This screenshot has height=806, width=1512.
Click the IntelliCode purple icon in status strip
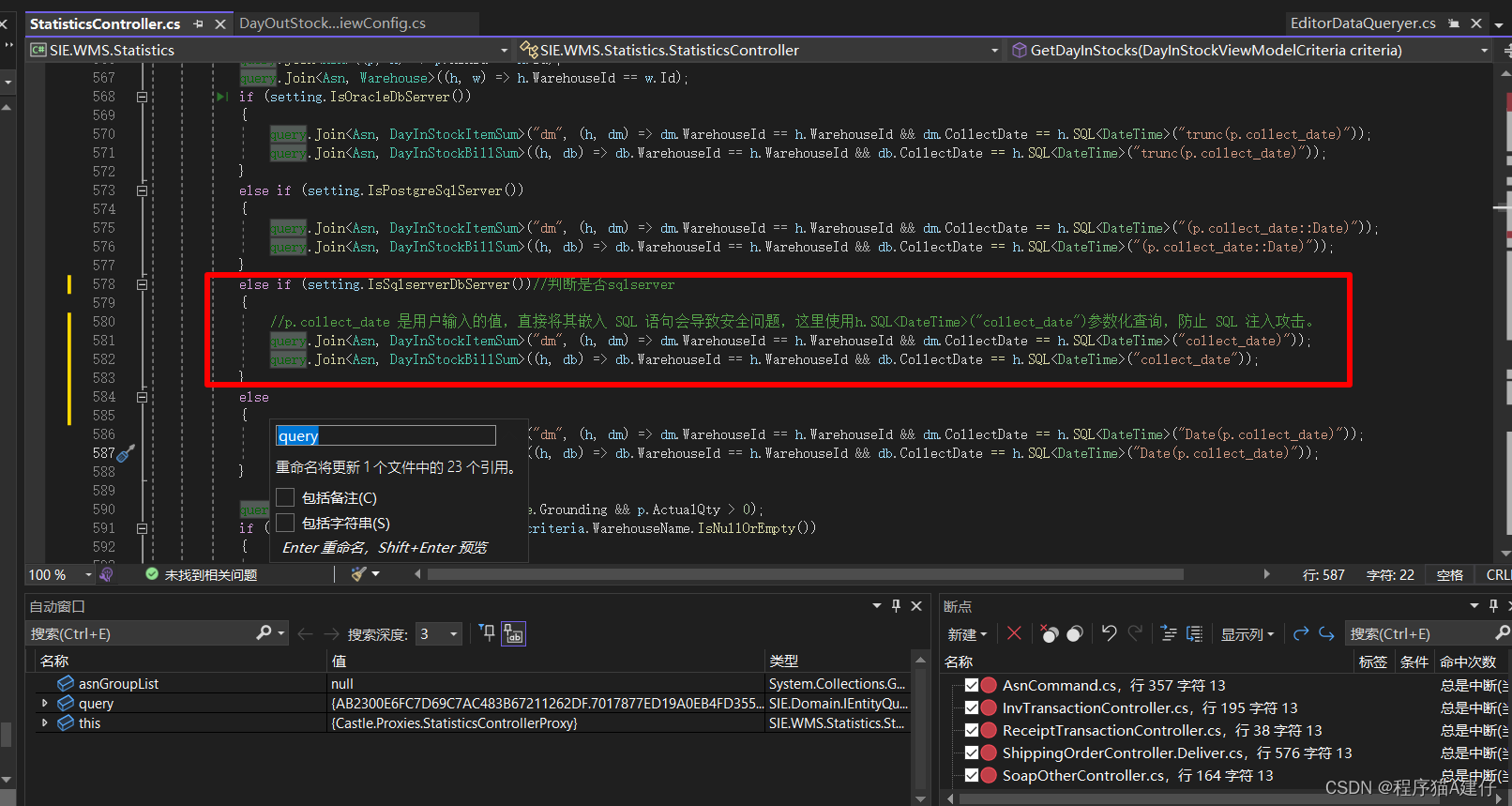106,574
